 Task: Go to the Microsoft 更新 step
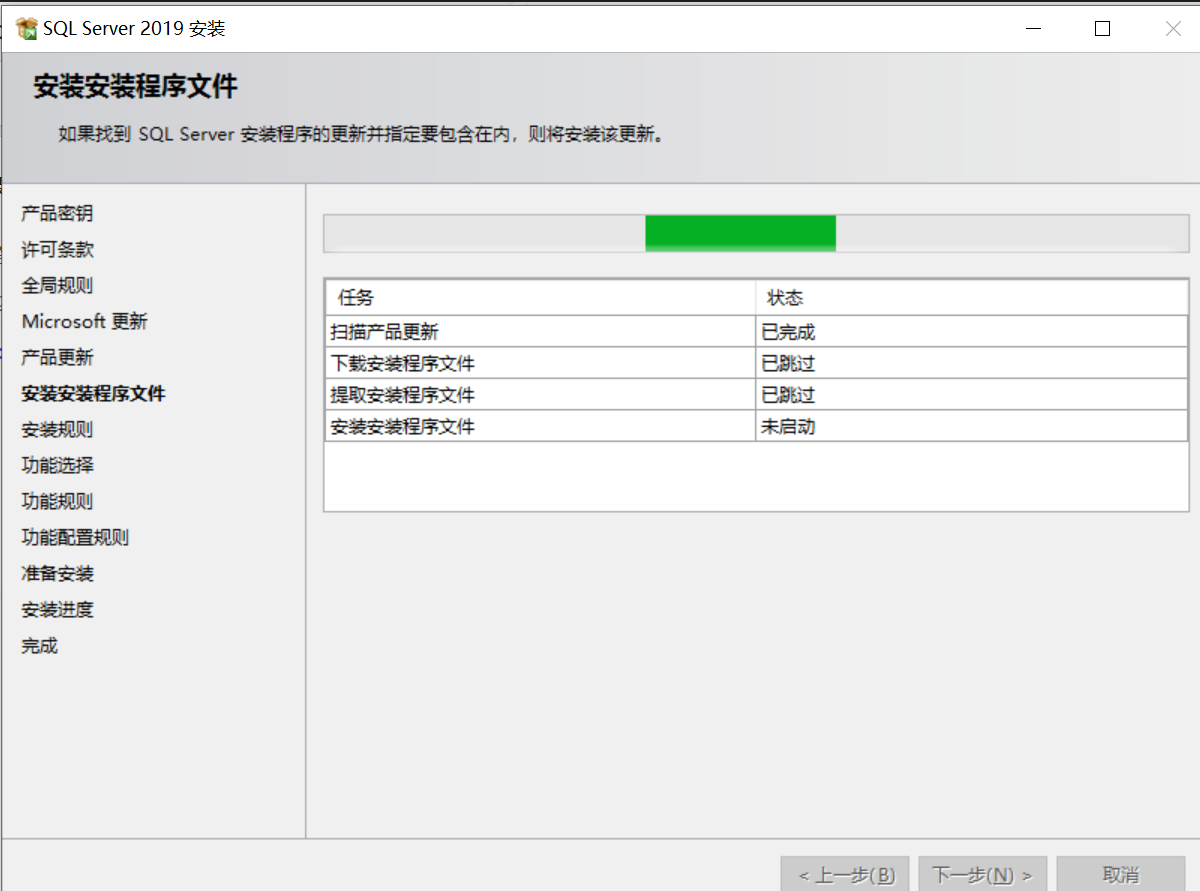(x=84, y=322)
